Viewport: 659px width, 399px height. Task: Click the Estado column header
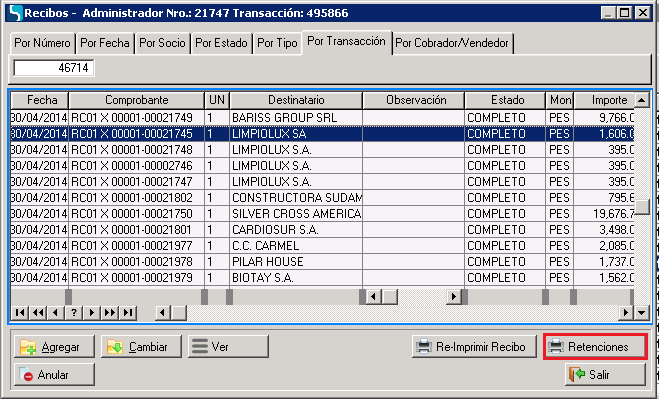tap(505, 100)
